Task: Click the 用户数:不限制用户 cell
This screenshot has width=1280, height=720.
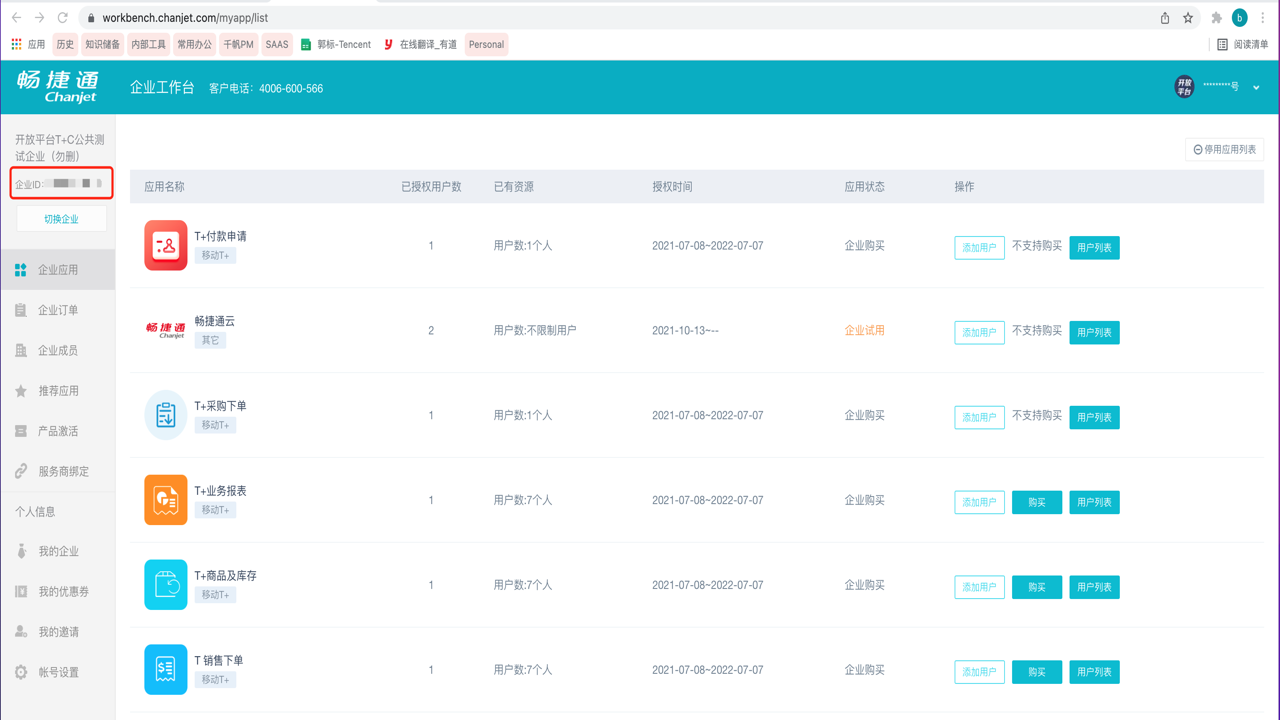Action: tap(535, 330)
